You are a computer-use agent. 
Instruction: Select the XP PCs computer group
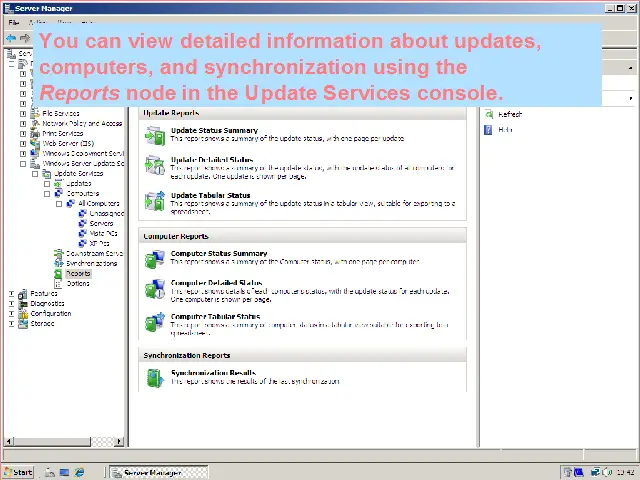click(99, 243)
